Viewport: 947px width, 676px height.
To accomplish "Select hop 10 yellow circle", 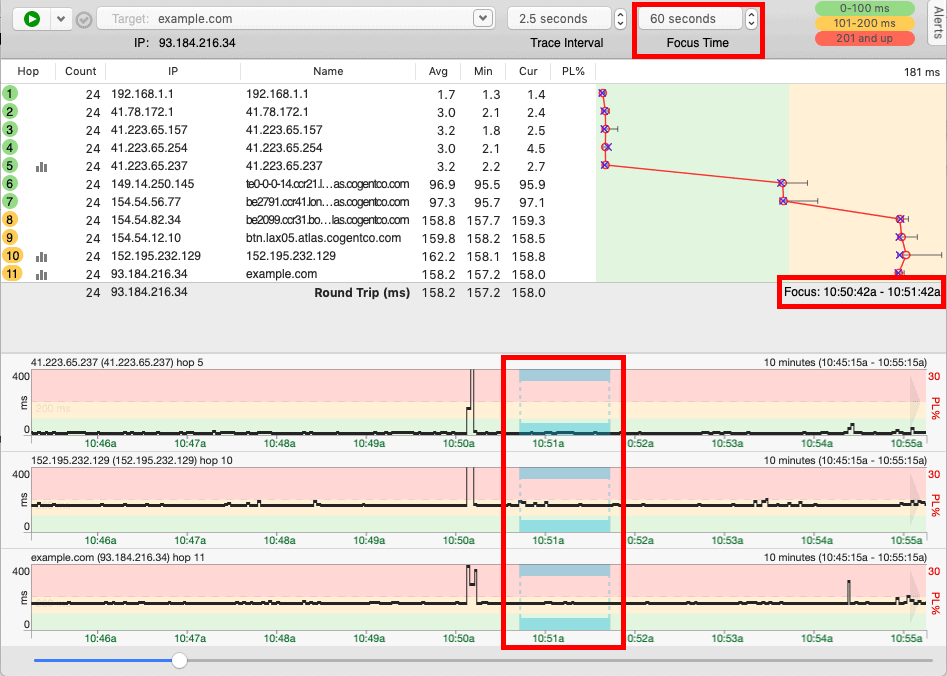I will click(13, 256).
